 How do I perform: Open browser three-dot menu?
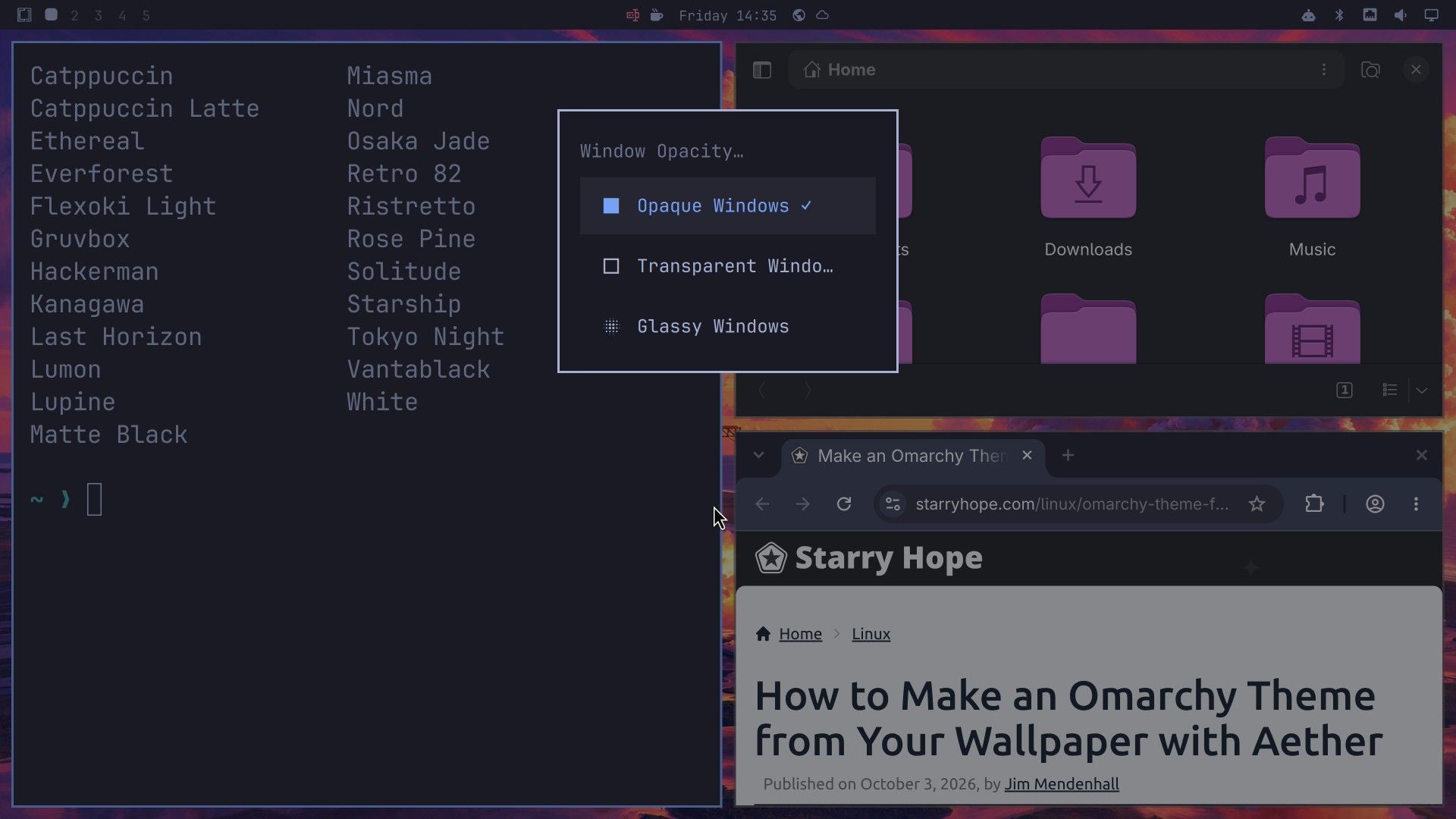1416,504
